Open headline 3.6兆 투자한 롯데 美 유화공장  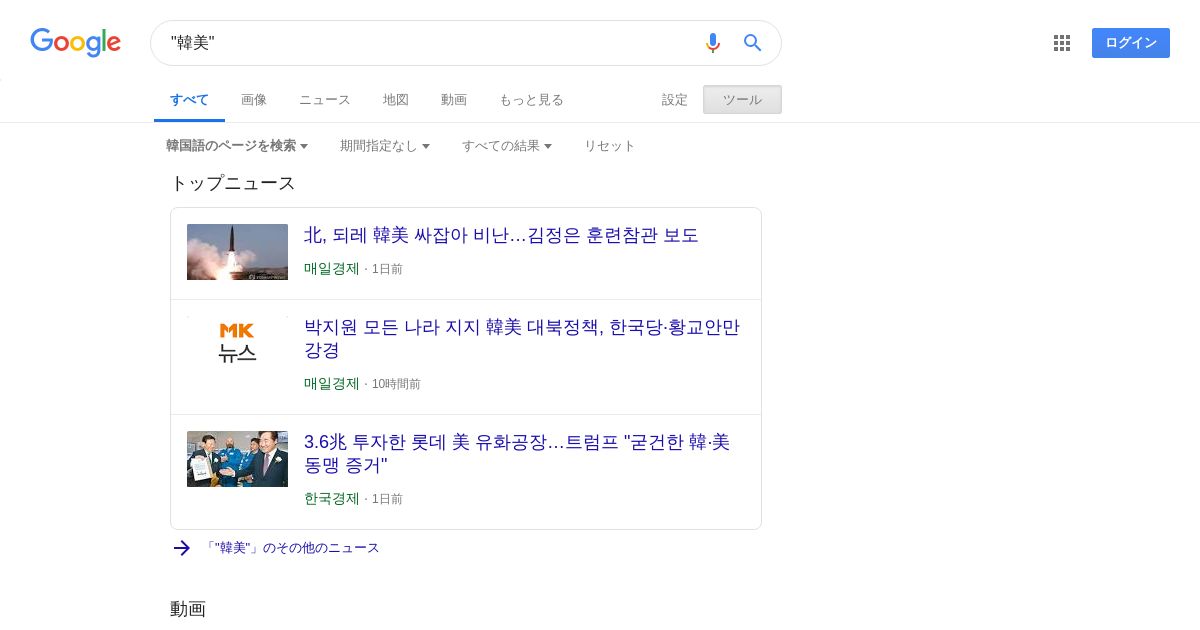click(x=518, y=454)
